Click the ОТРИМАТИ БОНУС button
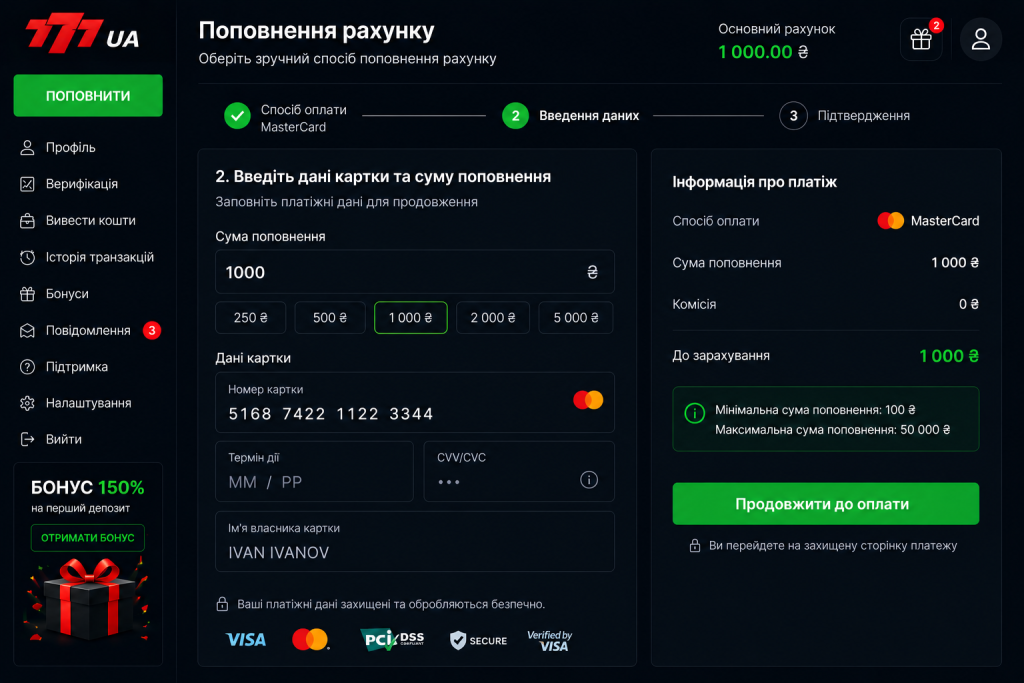Viewport: 1024px width, 683px height. pos(88,538)
